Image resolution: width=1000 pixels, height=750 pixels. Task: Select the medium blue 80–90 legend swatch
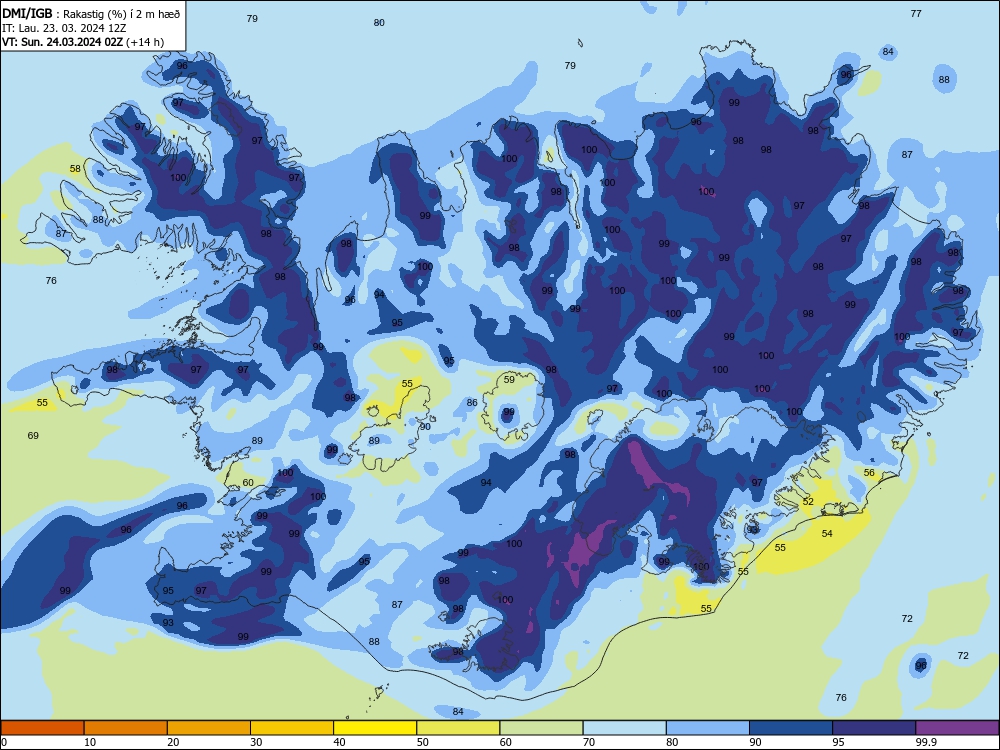tap(708, 728)
